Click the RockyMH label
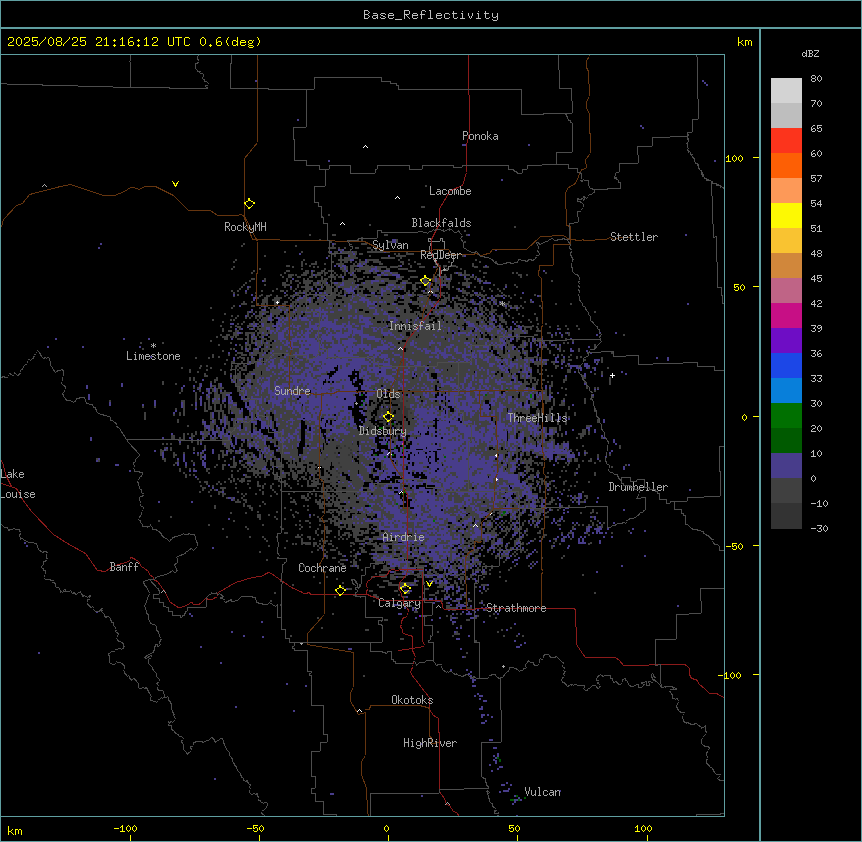This screenshot has height=842, width=862. [245, 227]
